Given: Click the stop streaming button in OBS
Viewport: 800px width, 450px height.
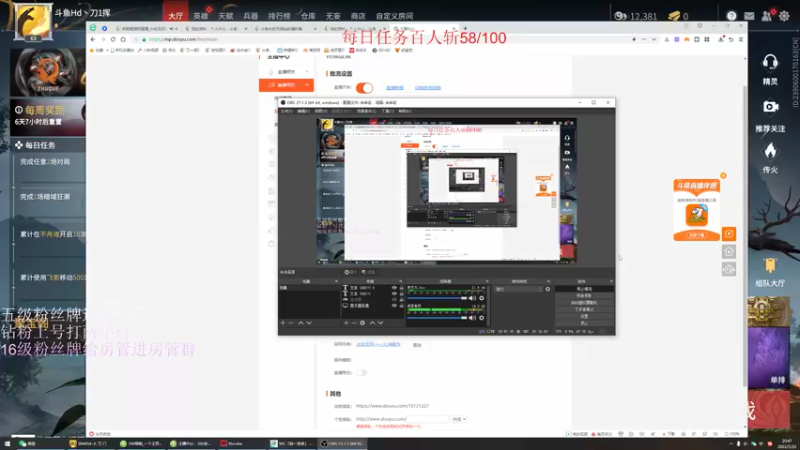Looking at the screenshot, I should (x=584, y=289).
